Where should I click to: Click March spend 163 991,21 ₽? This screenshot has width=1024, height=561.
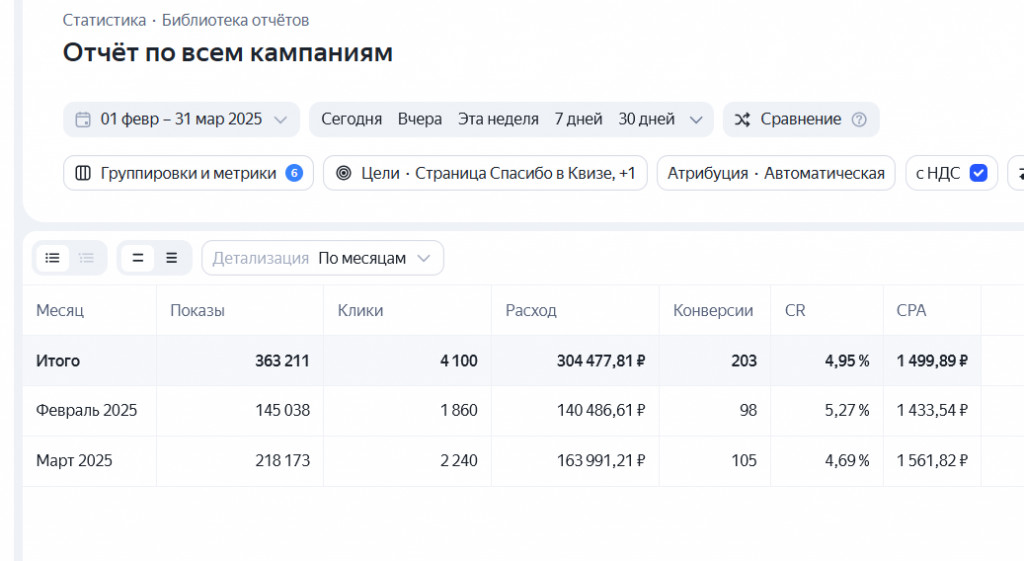[x=601, y=460]
